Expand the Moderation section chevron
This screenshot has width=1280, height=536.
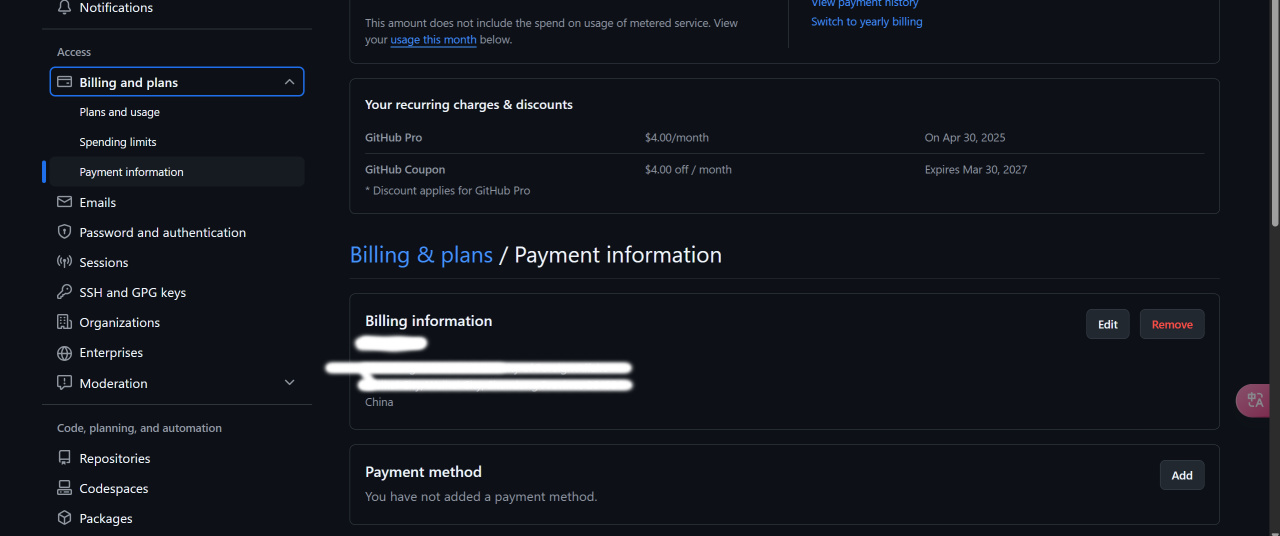click(289, 383)
